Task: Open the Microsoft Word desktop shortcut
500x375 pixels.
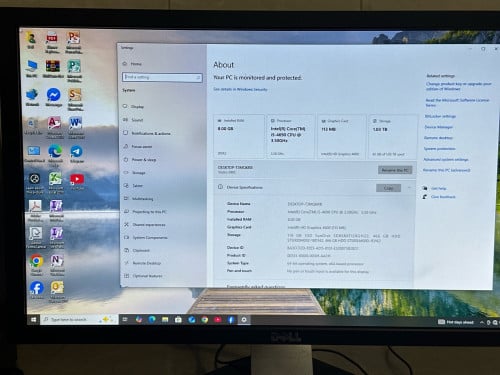Action: pos(76,127)
